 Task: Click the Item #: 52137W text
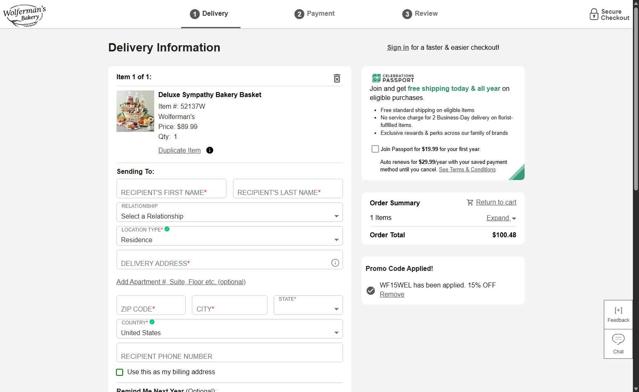(182, 106)
